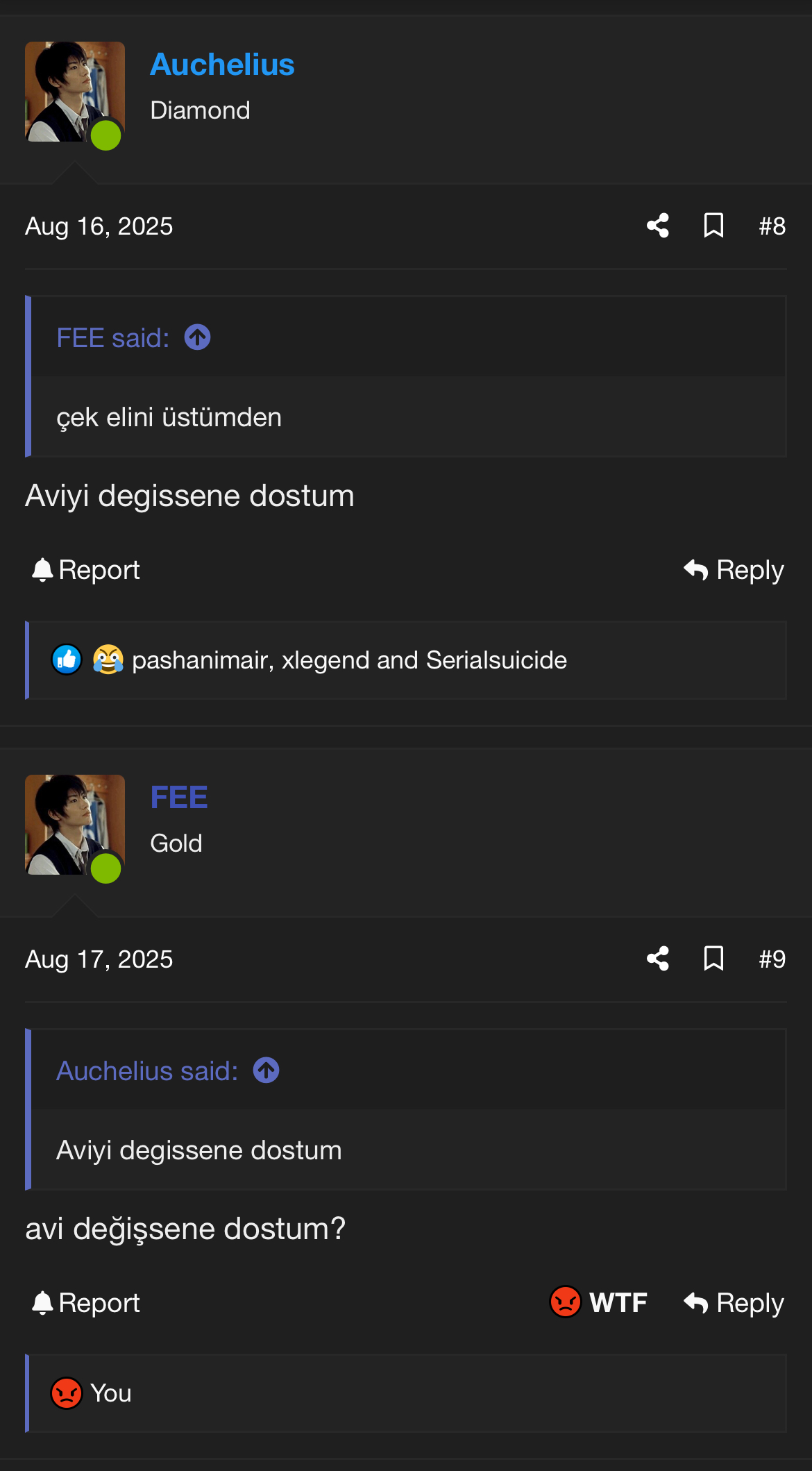Click the share icon on post #8
The height and width of the screenshot is (1471, 812).
pos(658,226)
